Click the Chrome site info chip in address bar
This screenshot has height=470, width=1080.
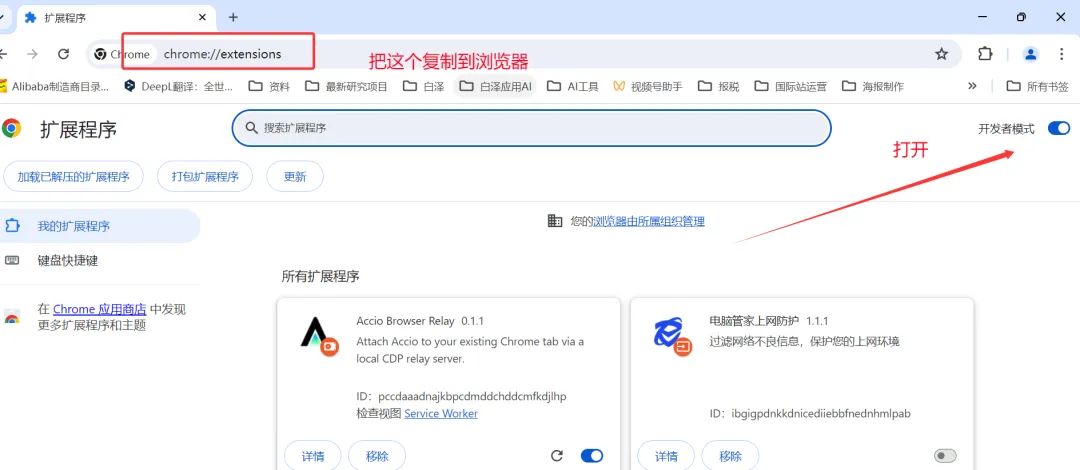coord(122,54)
